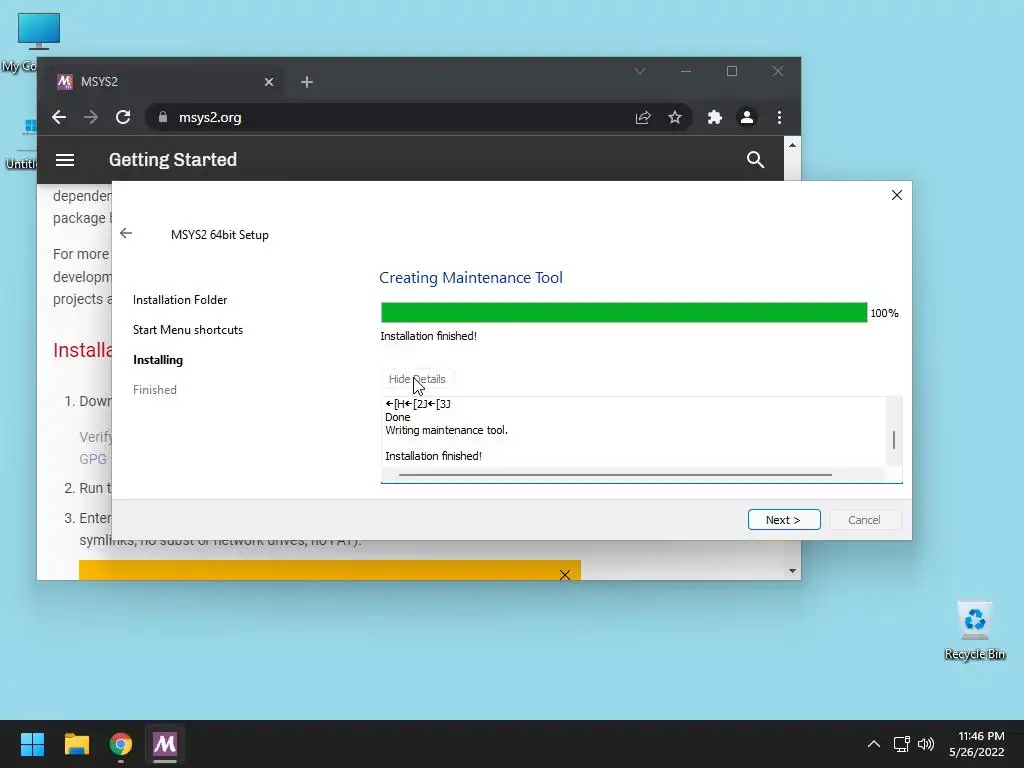The height and width of the screenshot is (768, 1024).
Task: Open File Explorer from taskbar
Action: pyautogui.click(x=76, y=744)
